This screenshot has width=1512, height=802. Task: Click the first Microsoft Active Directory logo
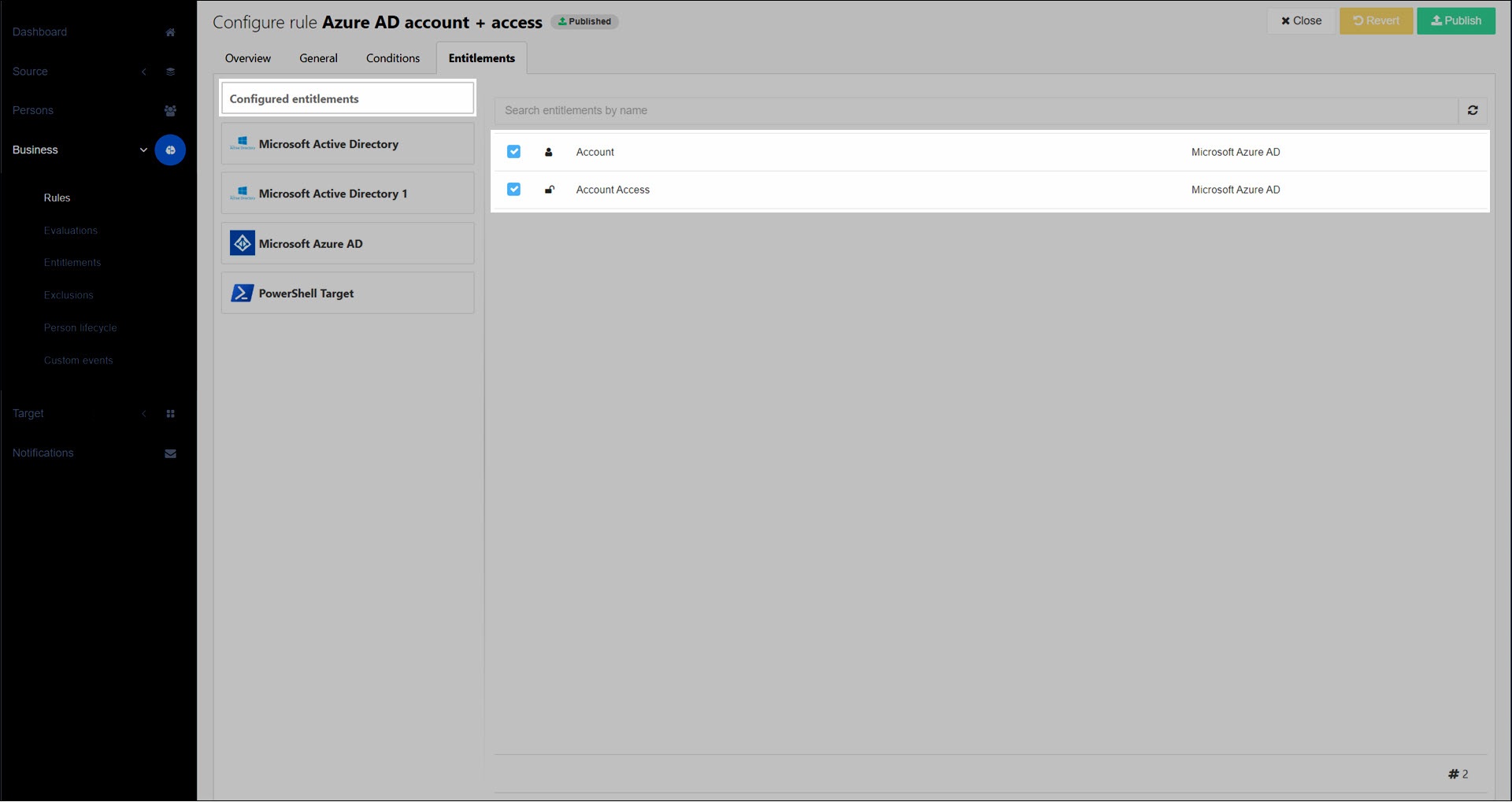coord(243,144)
